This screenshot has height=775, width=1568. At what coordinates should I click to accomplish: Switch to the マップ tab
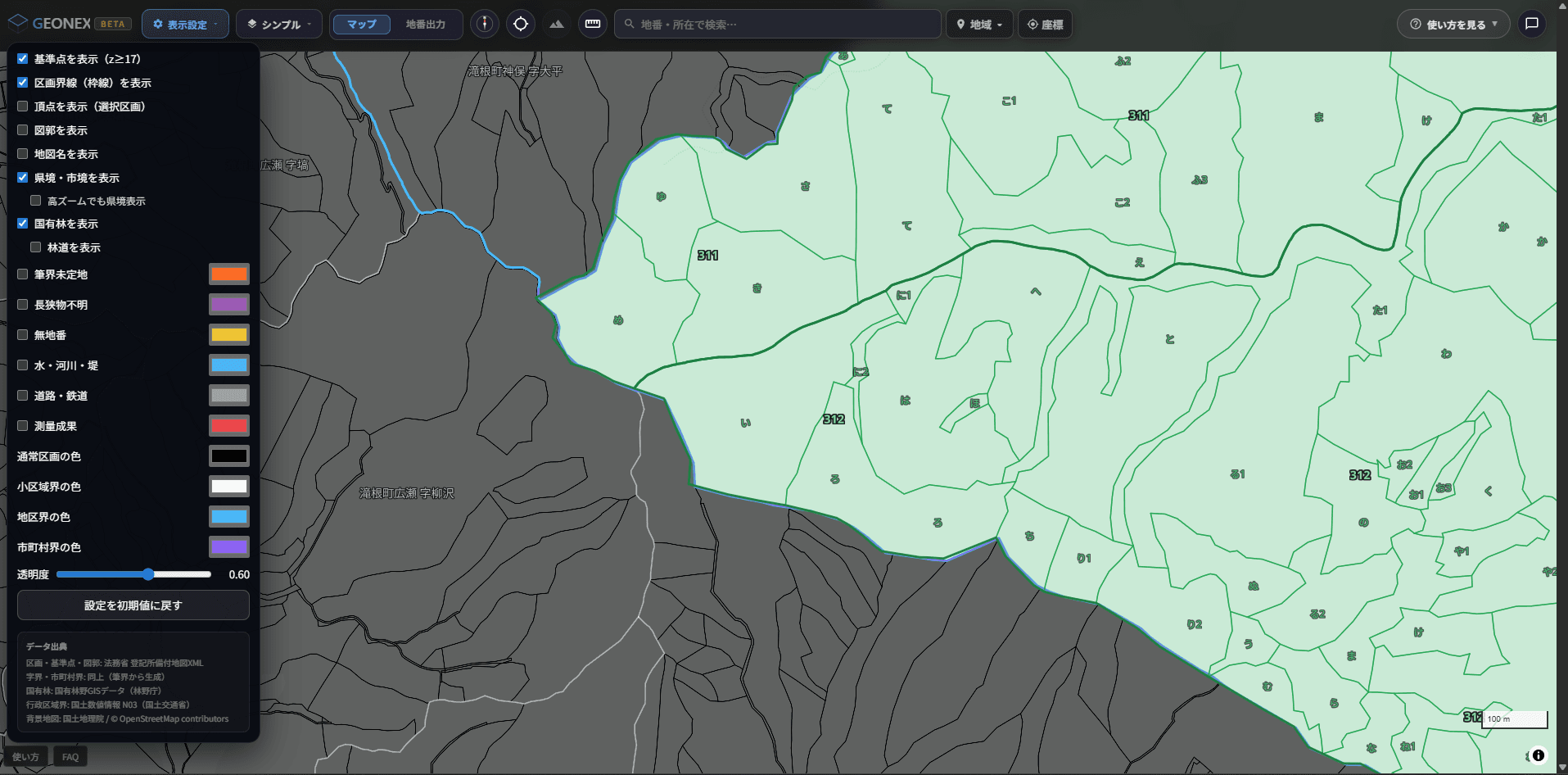(361, 25)
